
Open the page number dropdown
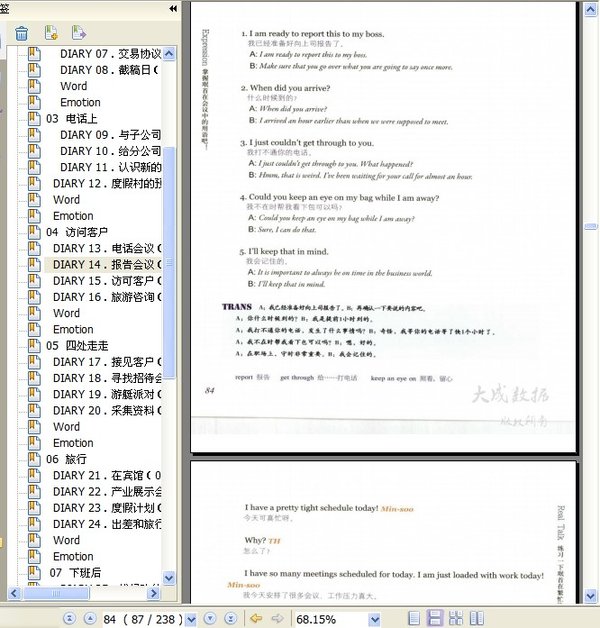(191, 619)
